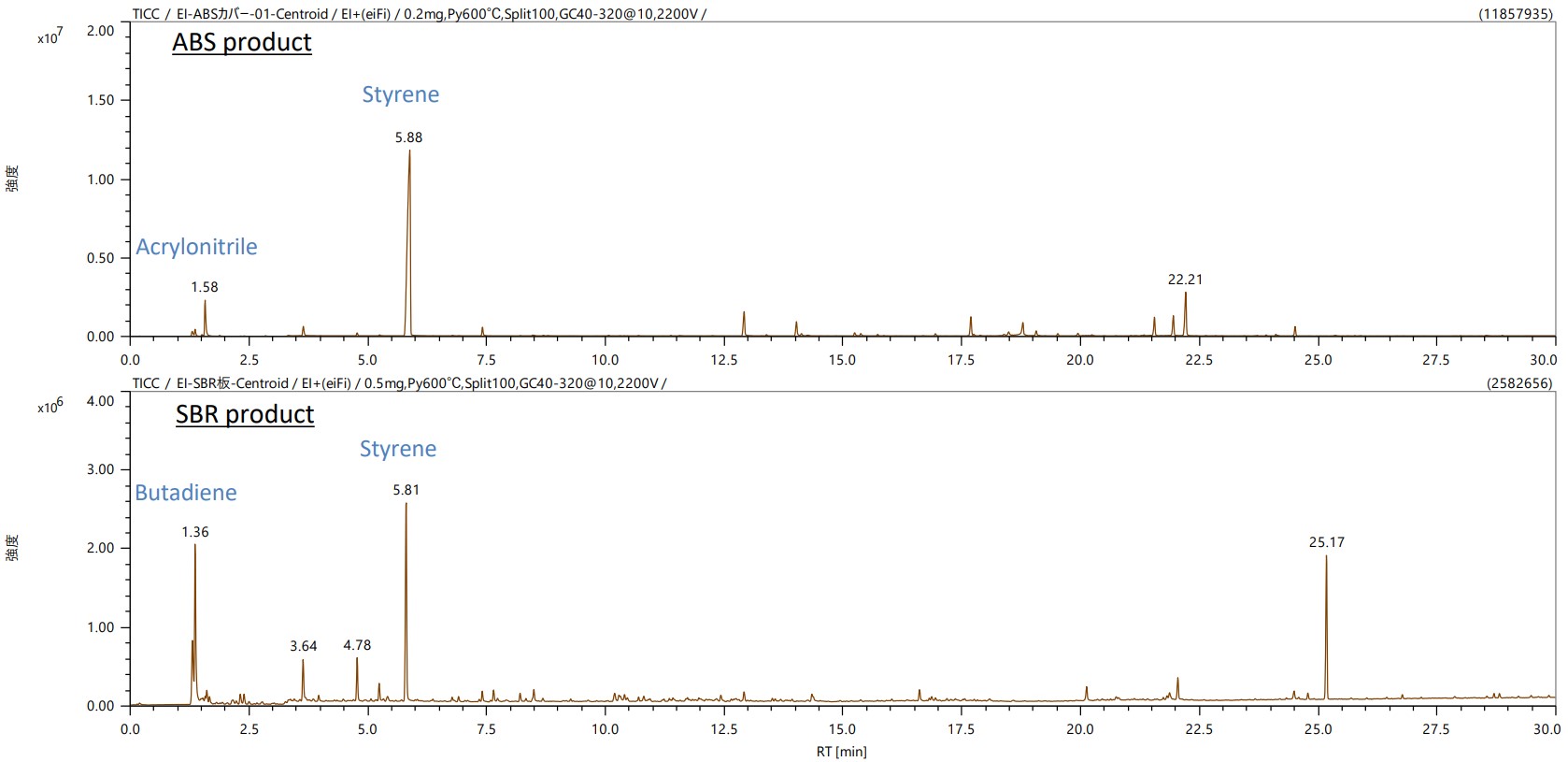This screenshot has height=762, width=1568.
Task: Click the ABS chromatogram TICC header text
Action: pyautogui.click(x=420, y=14)
